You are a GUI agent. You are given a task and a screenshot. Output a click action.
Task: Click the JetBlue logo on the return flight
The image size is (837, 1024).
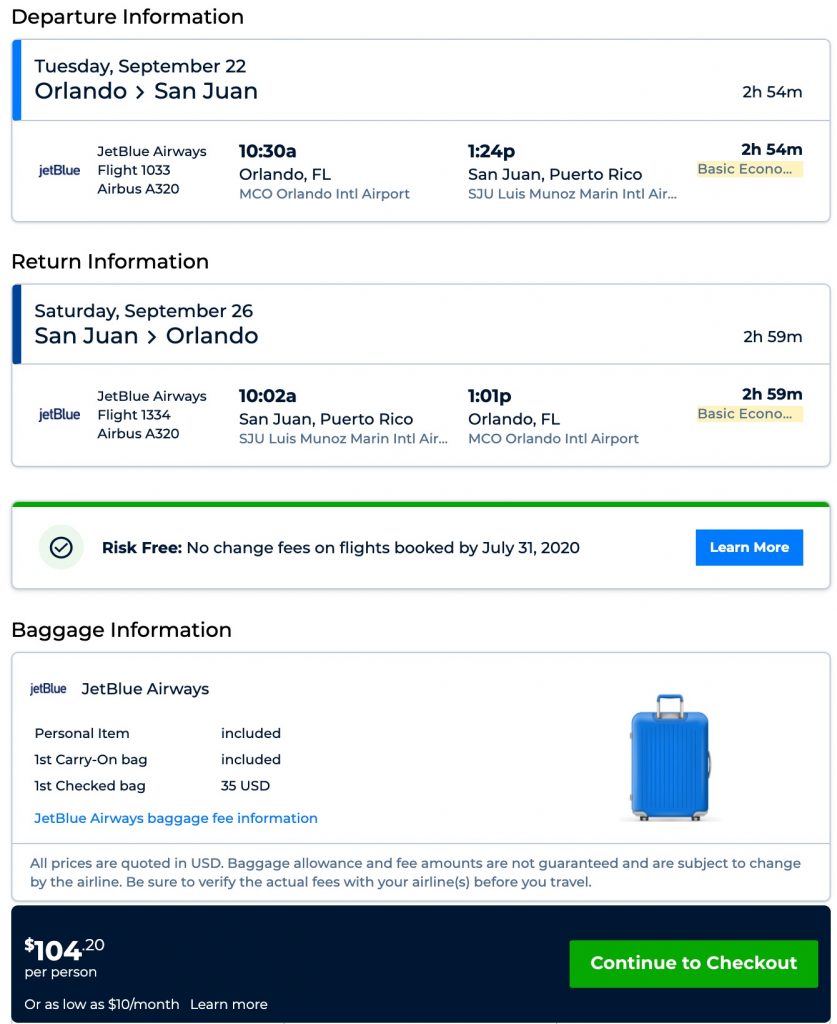[x=59, y=415]
